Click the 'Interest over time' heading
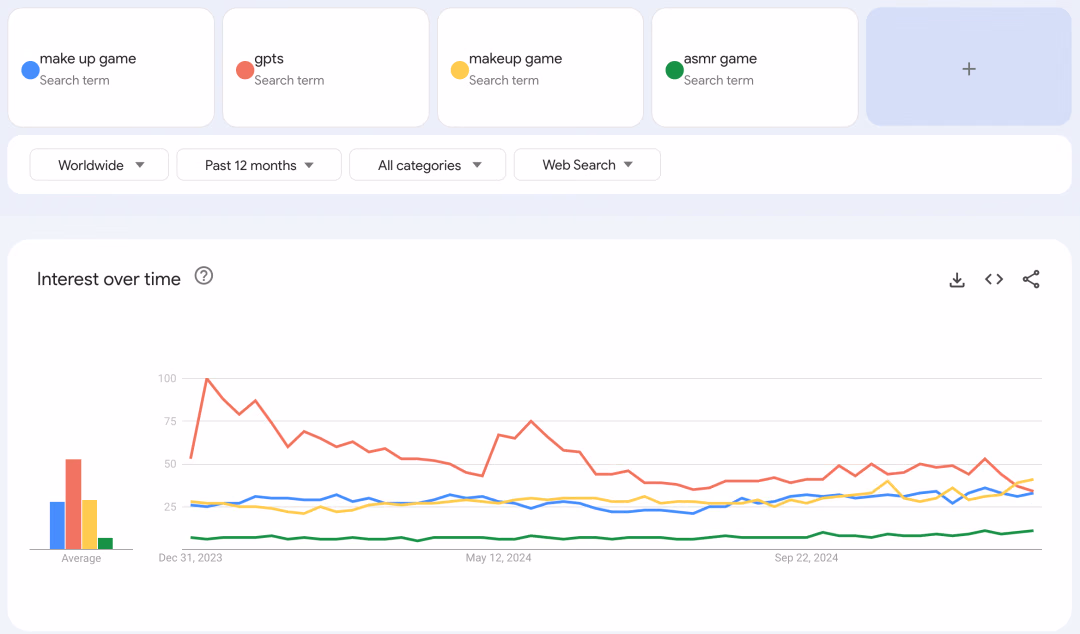Screen dimensions: 1080x634 pyautogui.click(x=109, y=279)
